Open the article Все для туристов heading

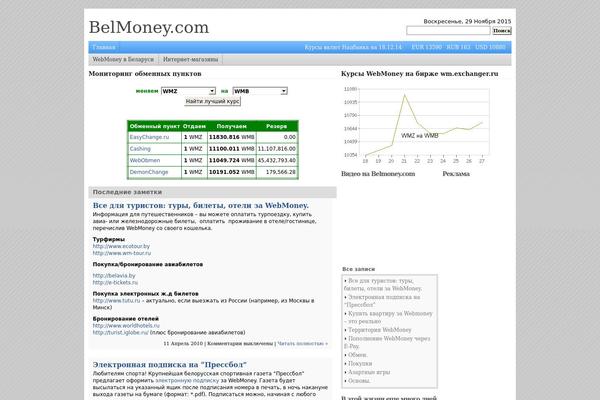point(201,206)
